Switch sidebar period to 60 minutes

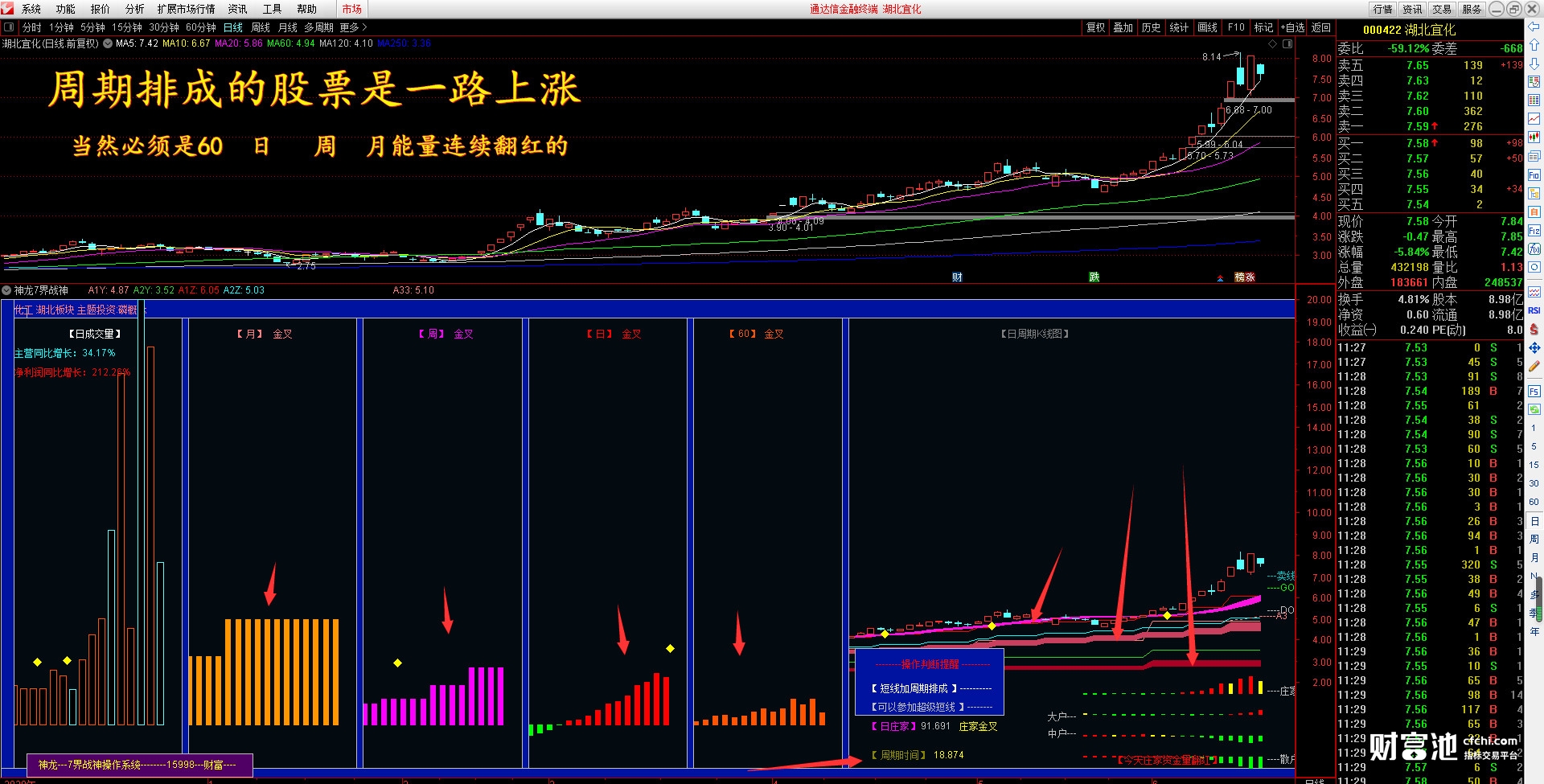[x=1534, y=502]
